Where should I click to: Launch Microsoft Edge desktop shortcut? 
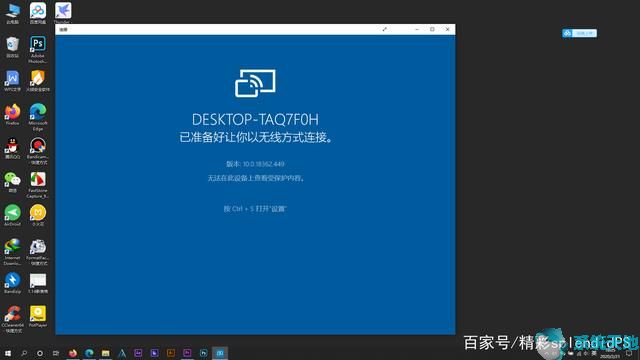point(38,116)
